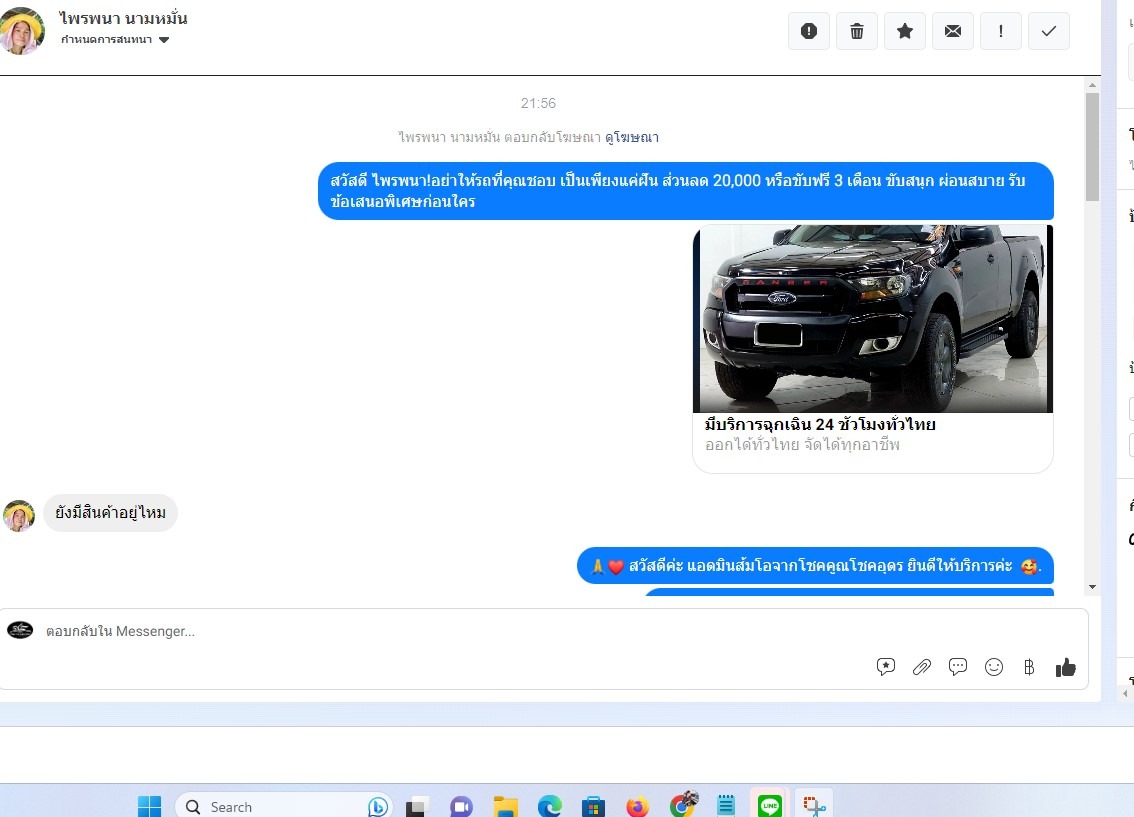Click ad subtitle ออกได้ทั่วไทย จัดได้ทุกอาชีพ
The height and width of the screenshot is (817, 1134).
(802, 445)
